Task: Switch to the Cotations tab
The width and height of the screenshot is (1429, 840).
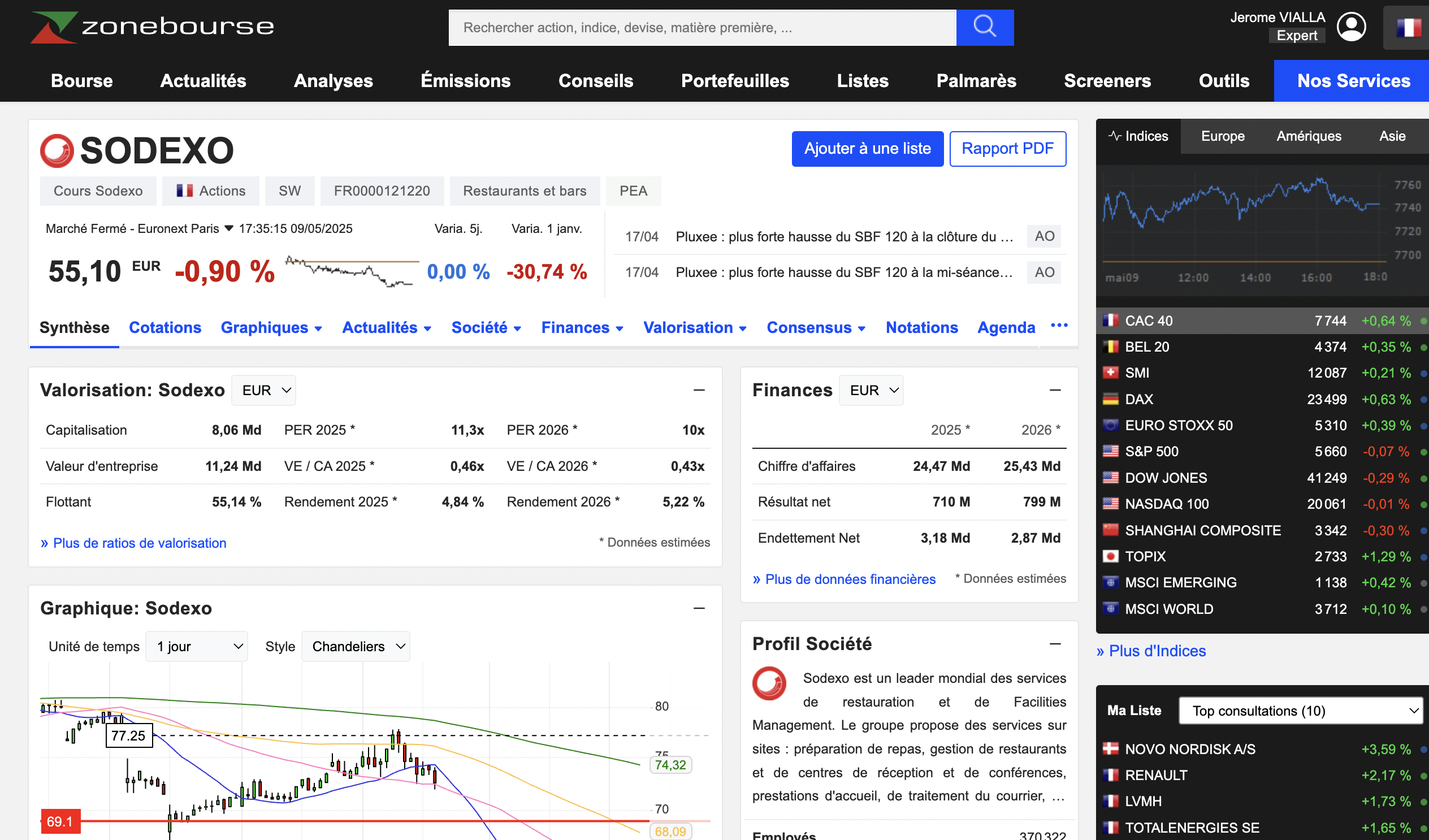Action: point(165,327)
